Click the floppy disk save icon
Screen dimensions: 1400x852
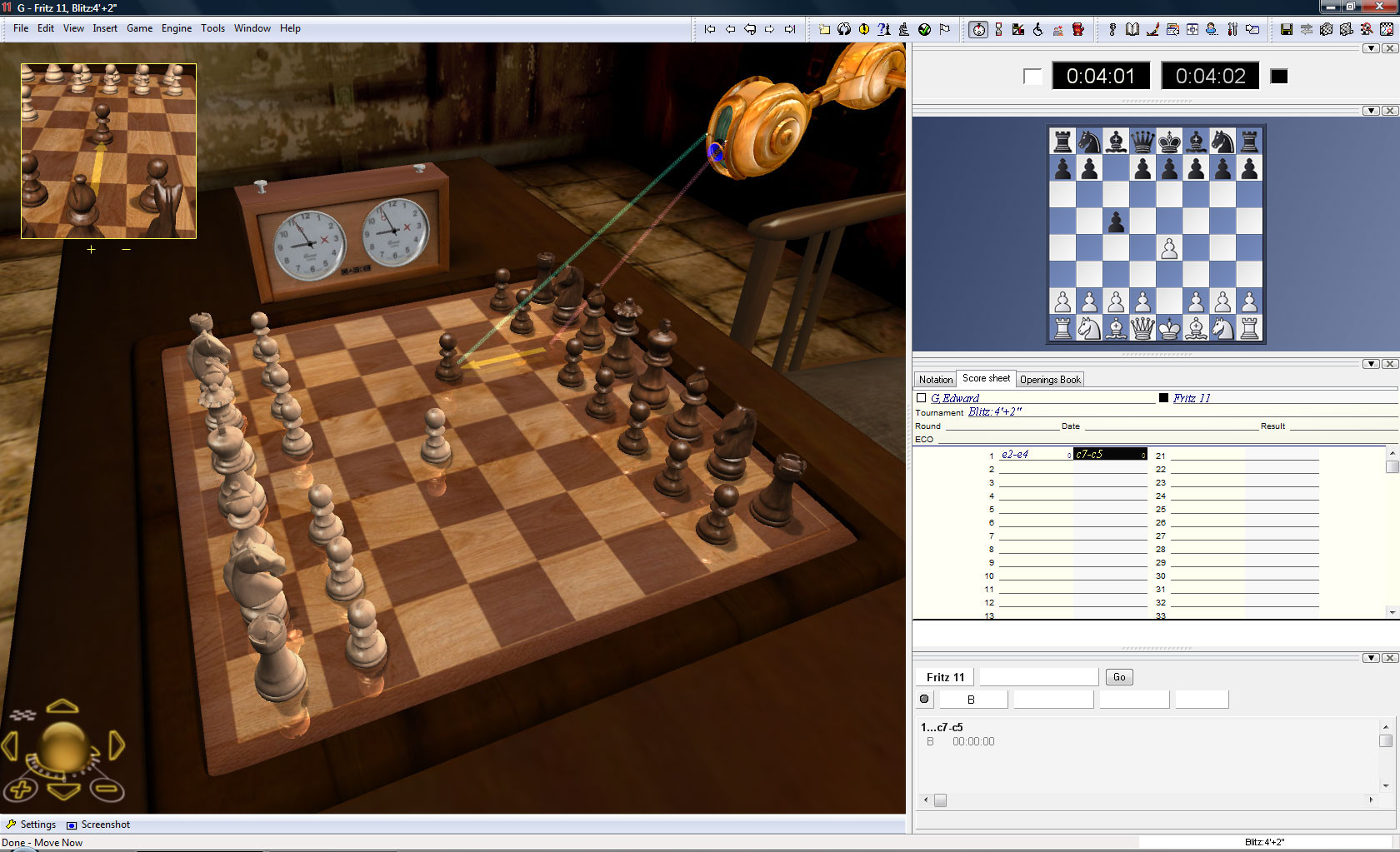[1287, 29]
